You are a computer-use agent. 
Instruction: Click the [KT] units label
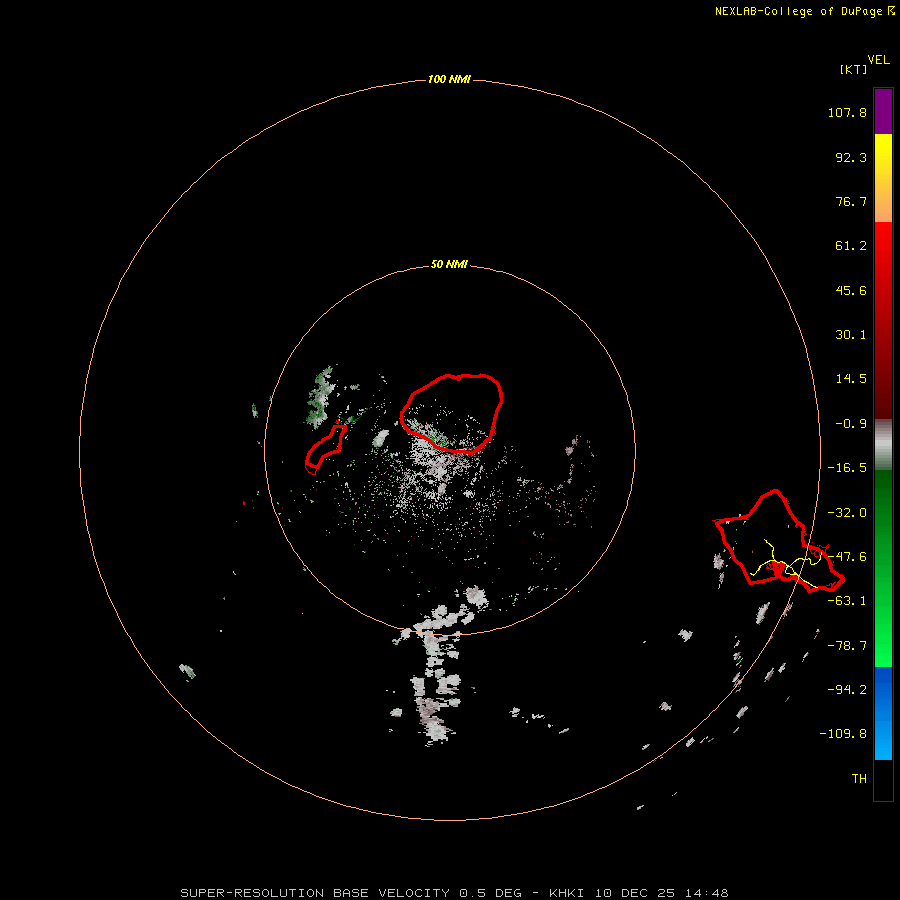tap(853, 69)
